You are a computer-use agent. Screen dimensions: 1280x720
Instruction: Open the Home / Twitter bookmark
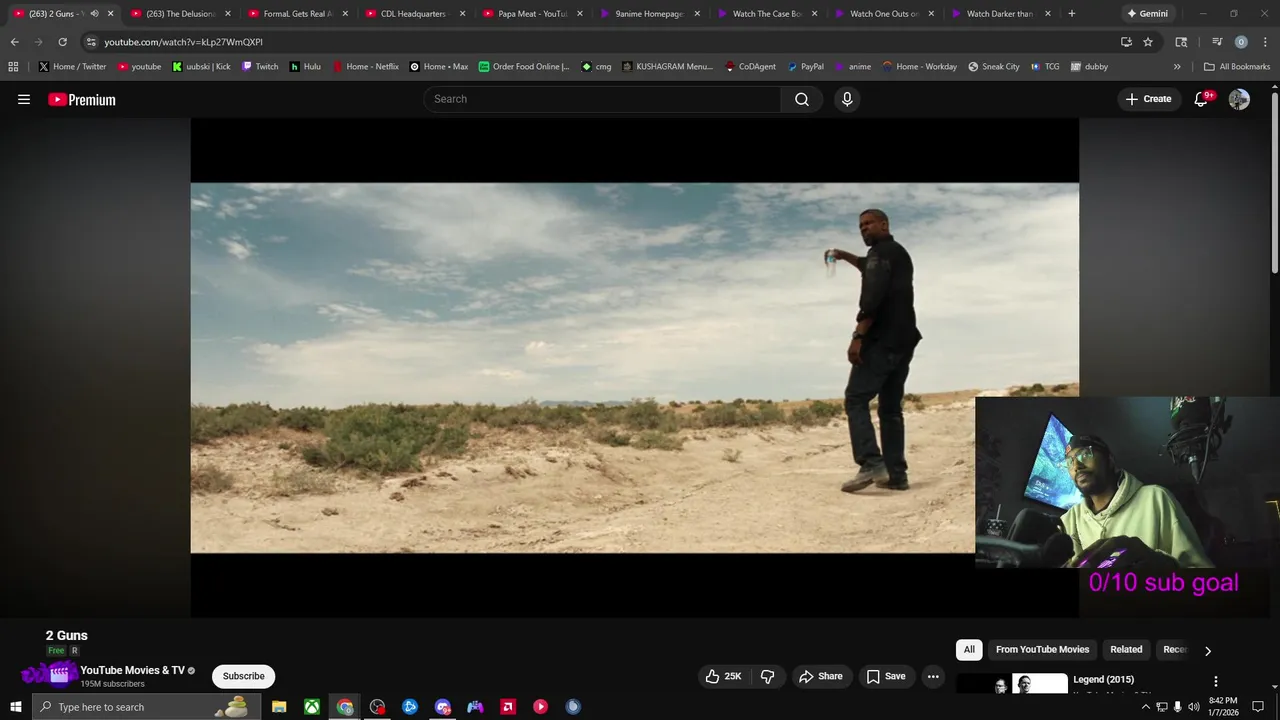73,67
